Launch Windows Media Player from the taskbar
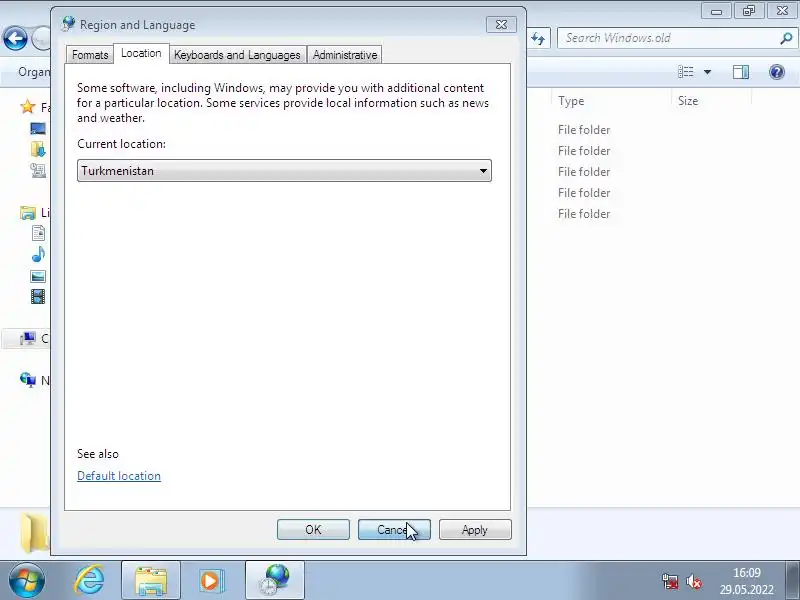The width and height of the screenshot is (800, 600). coord(210,581)
